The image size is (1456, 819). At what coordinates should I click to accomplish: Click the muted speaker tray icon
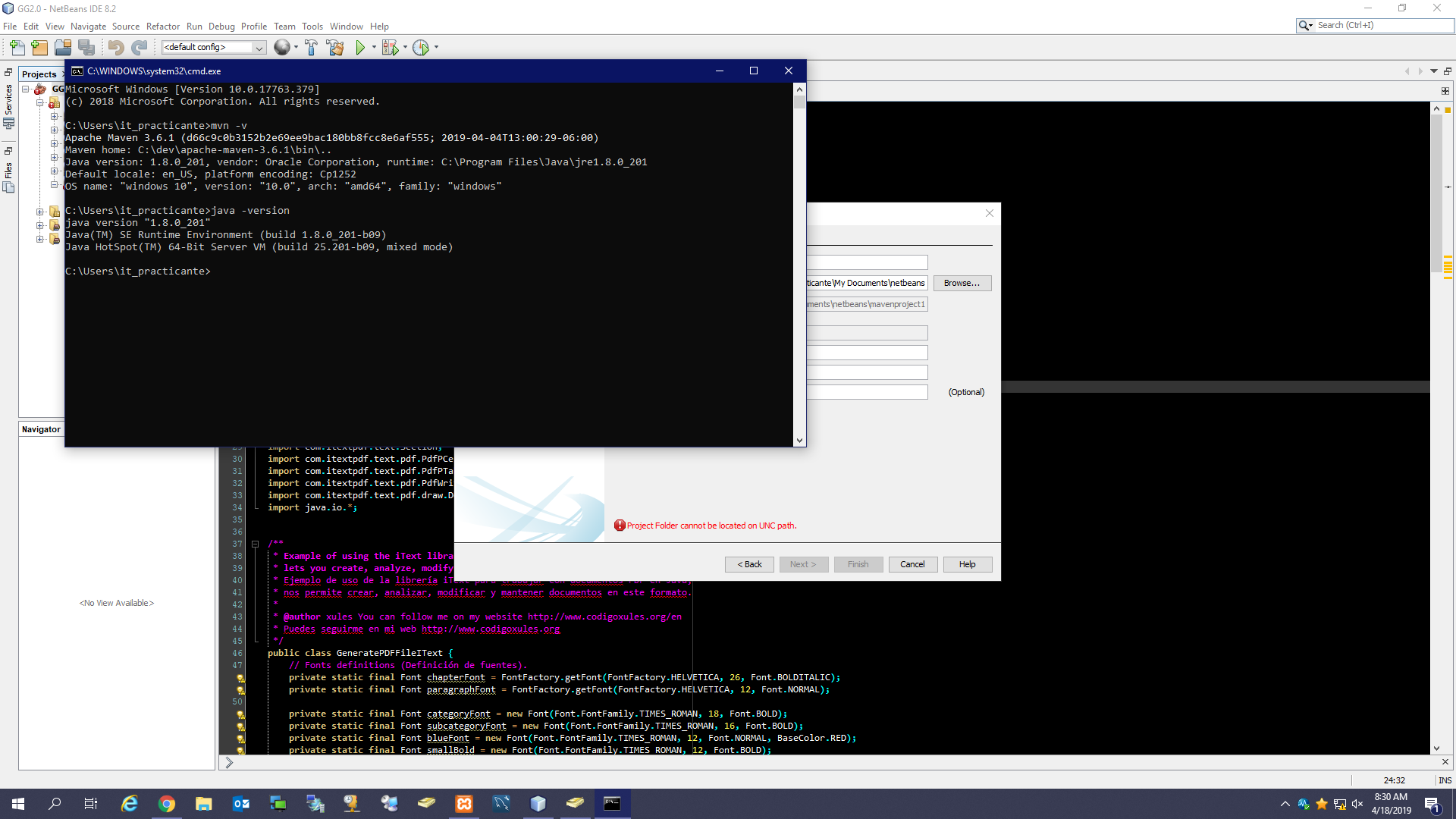tap(1357, 804)
